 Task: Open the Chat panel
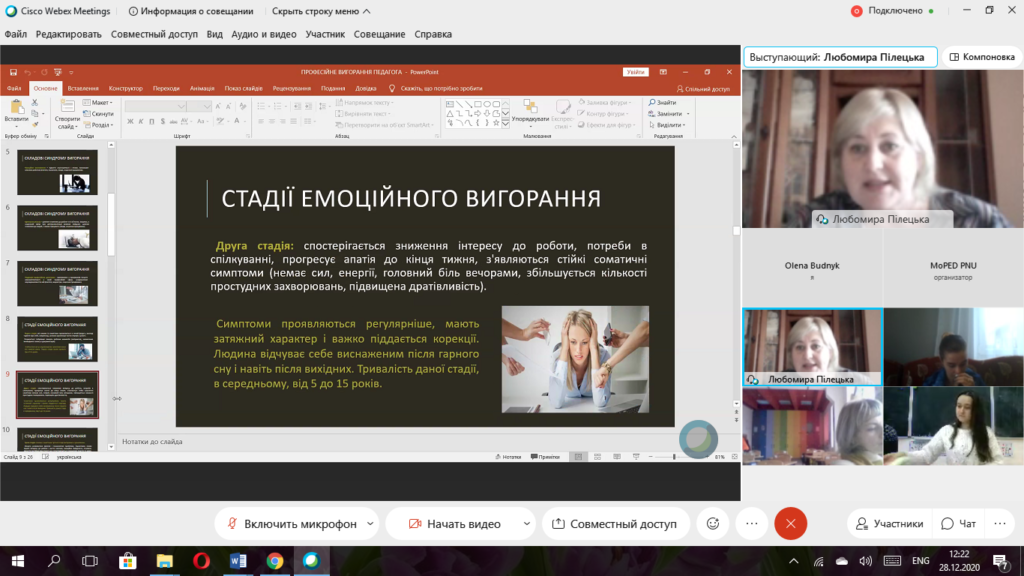(959, 524)
